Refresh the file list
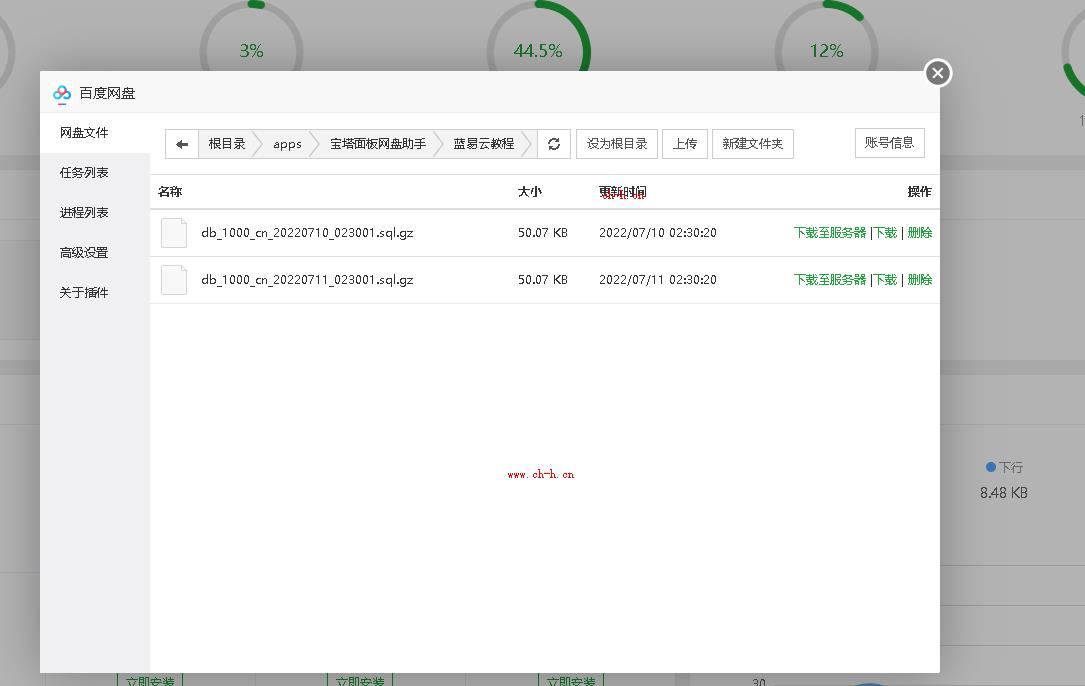This screenshot has height=686, width=1085. pyautogui.click(x=554, y=144)
